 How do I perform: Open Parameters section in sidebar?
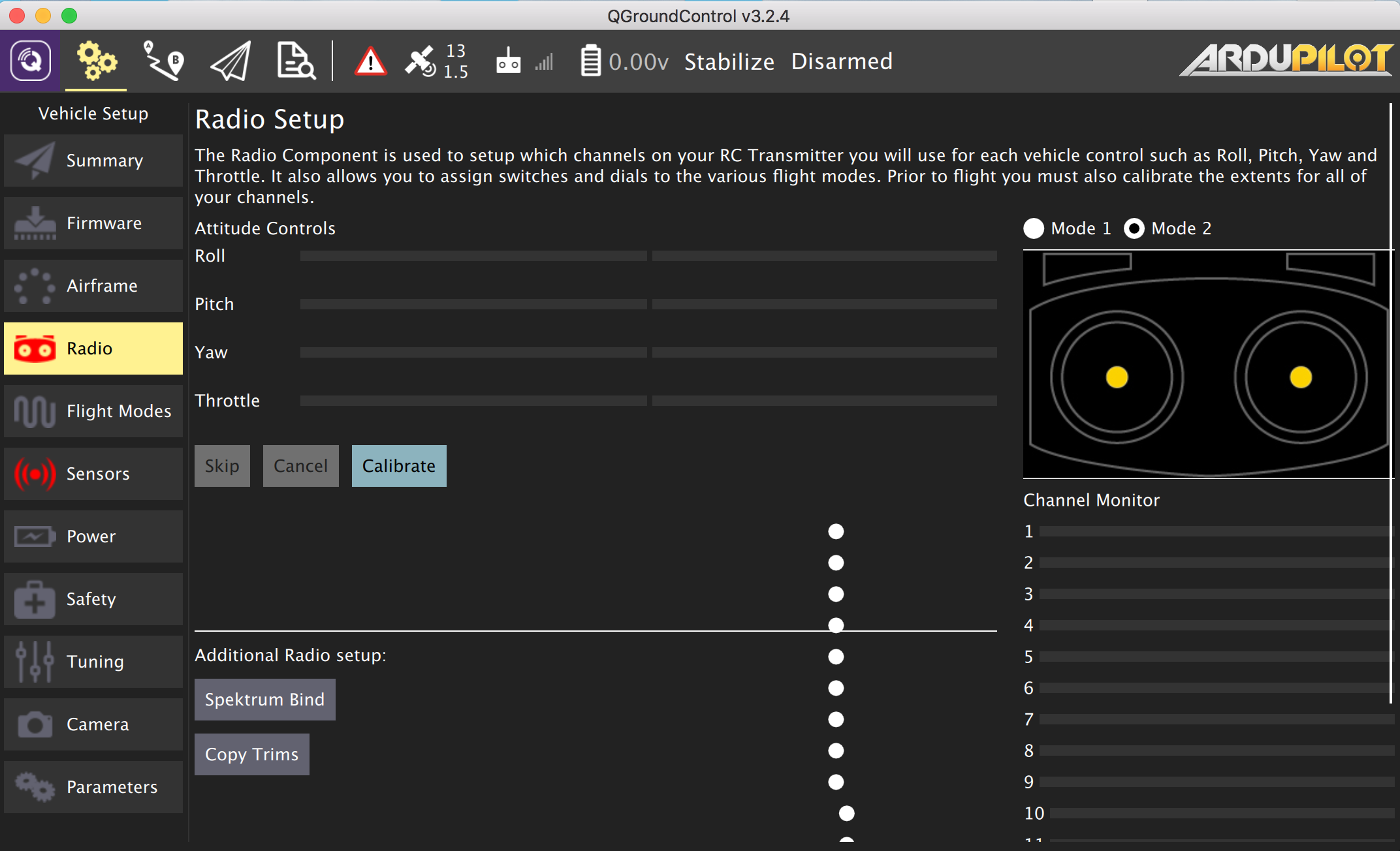click(93, 787)
